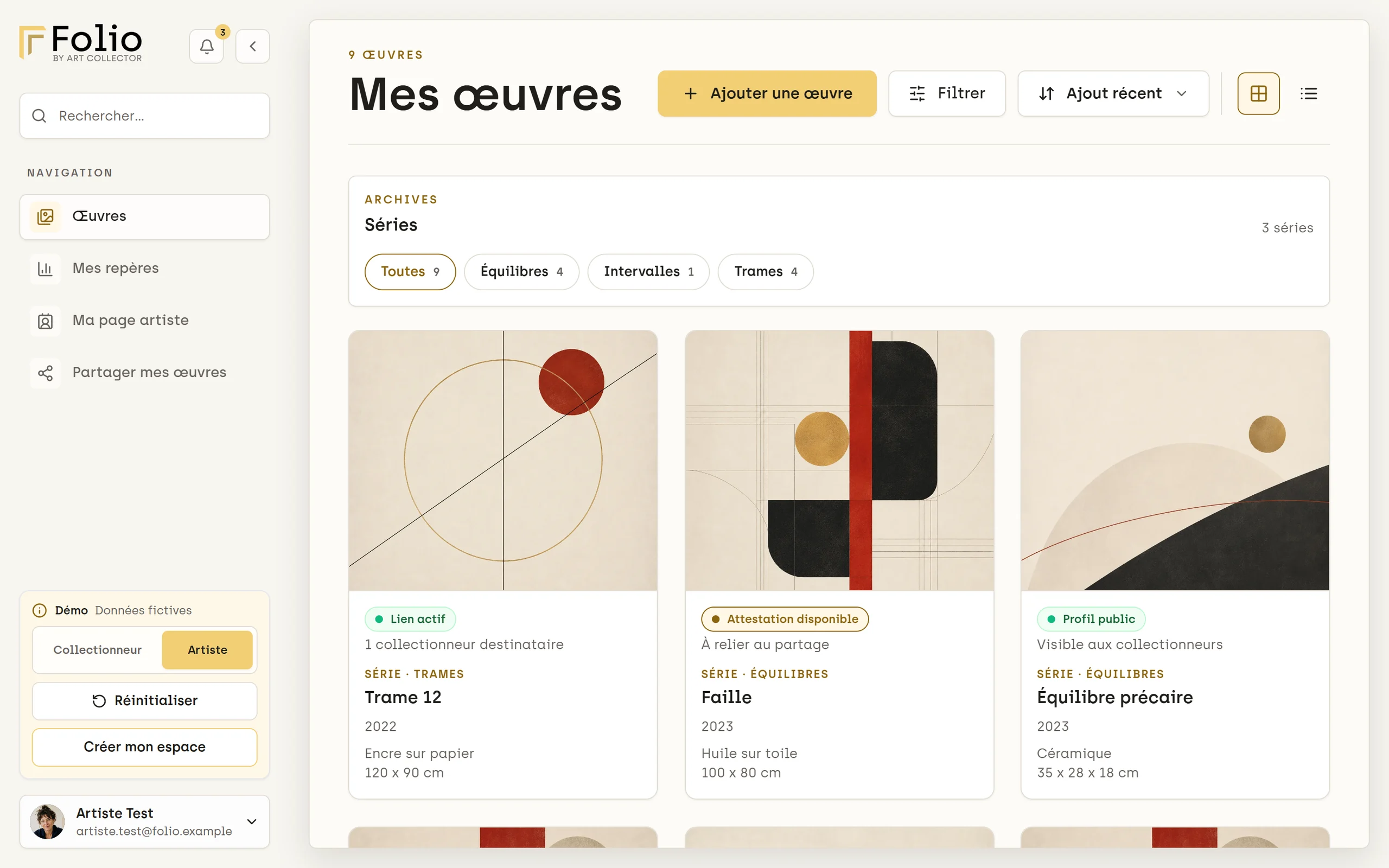Click the Artiste Test avatar photo
This screenshot has height=868, width=1389.
pos(47,821)
